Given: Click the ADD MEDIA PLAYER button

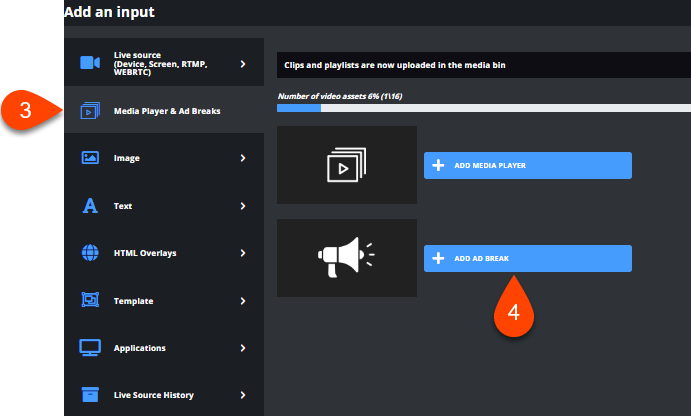Looking at the screenshot, I should point(528,166).
